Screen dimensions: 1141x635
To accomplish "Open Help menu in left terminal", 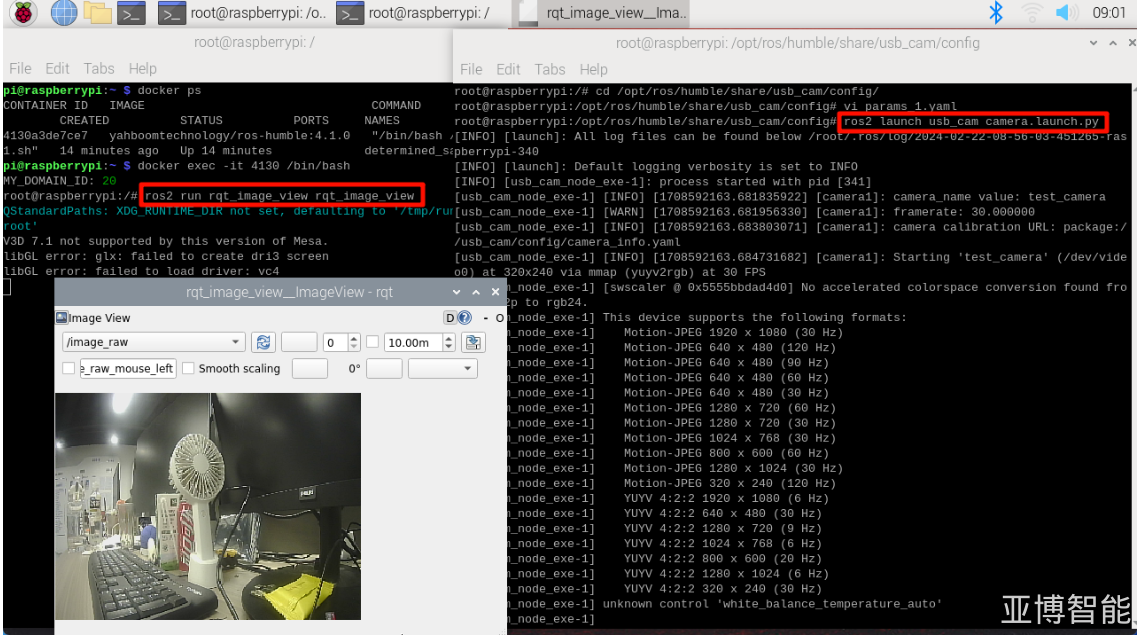I will (x=143, y=68).
